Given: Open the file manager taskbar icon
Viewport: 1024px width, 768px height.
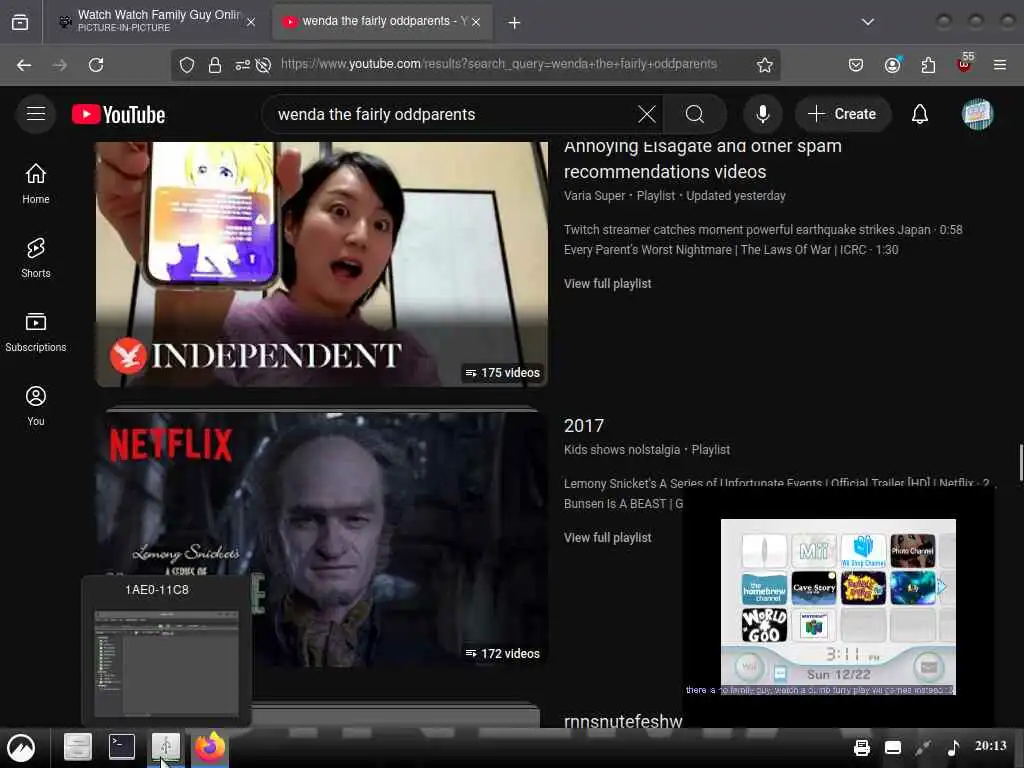Looking at the screenshot, I should (78, 746).
